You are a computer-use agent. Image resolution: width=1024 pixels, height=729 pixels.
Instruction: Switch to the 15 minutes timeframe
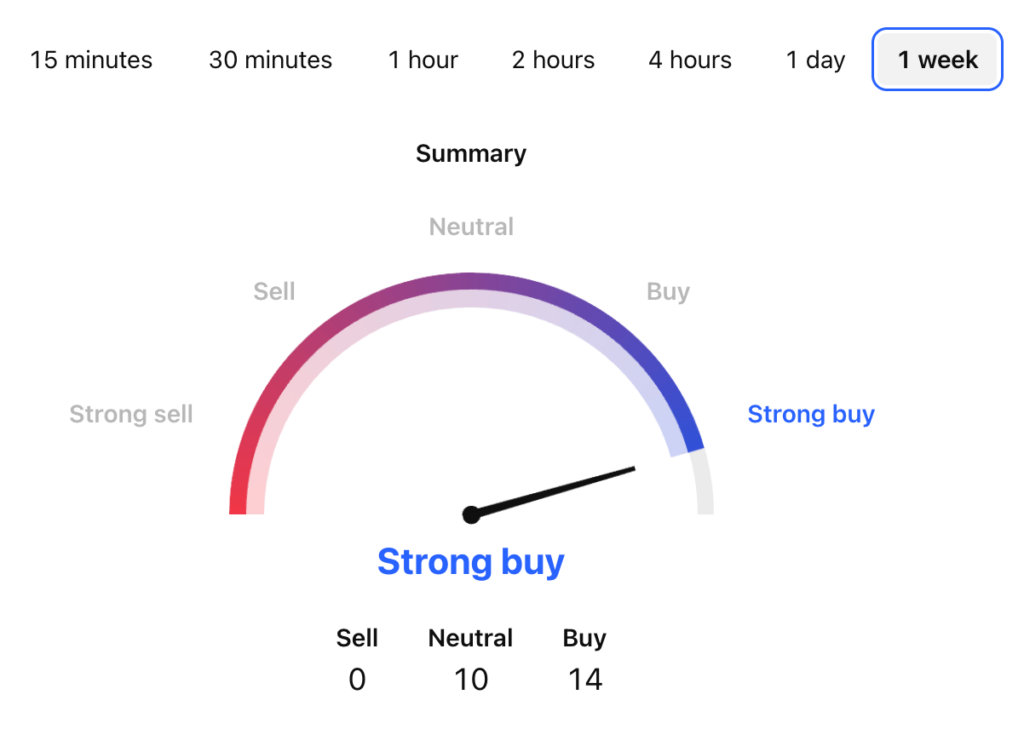tap(92, 59)
